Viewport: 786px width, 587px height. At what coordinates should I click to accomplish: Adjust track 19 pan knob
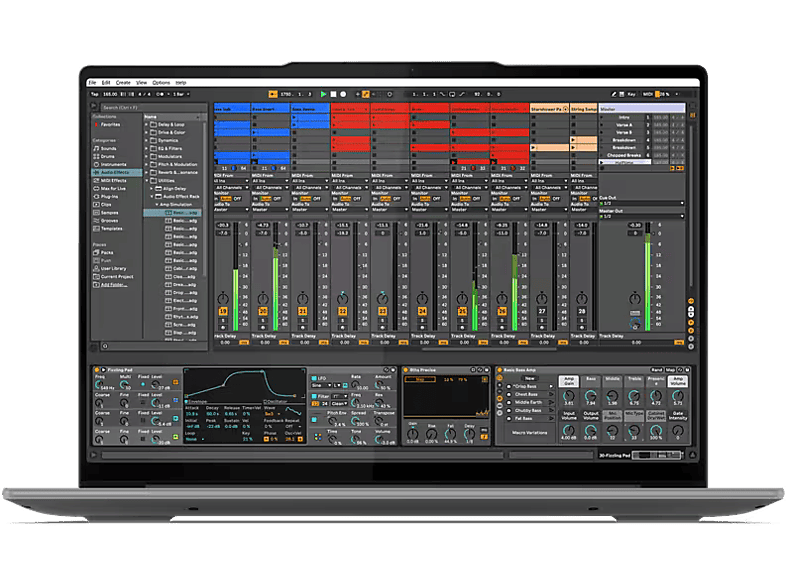click(x=223, y=299)
